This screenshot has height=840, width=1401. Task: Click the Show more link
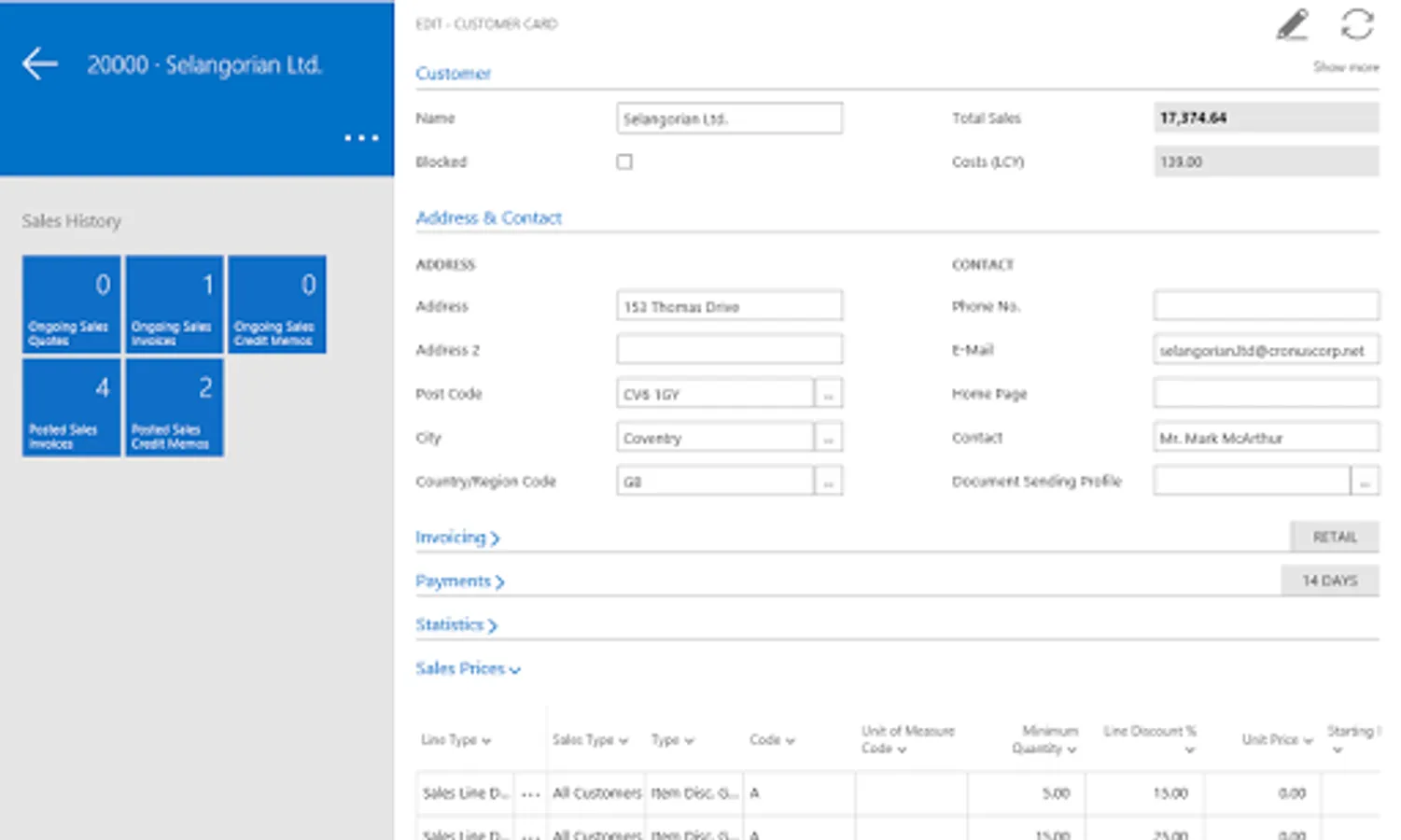pos(1345,67)
